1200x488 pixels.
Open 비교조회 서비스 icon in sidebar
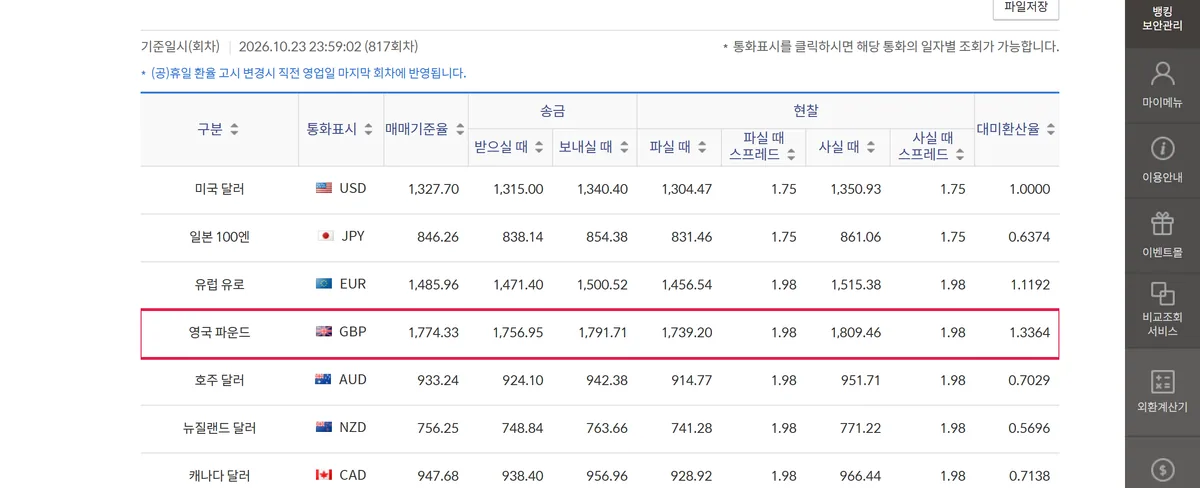pos(1162,293)
